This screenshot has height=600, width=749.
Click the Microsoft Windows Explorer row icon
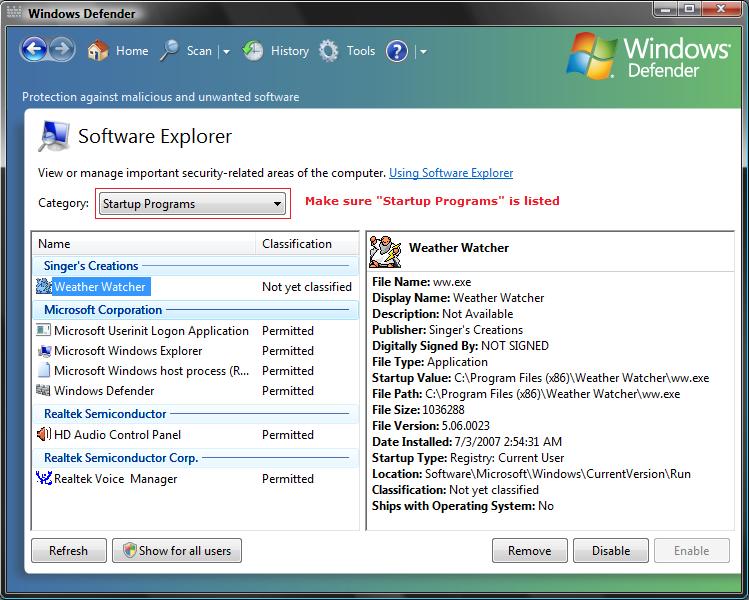(44, 351)
